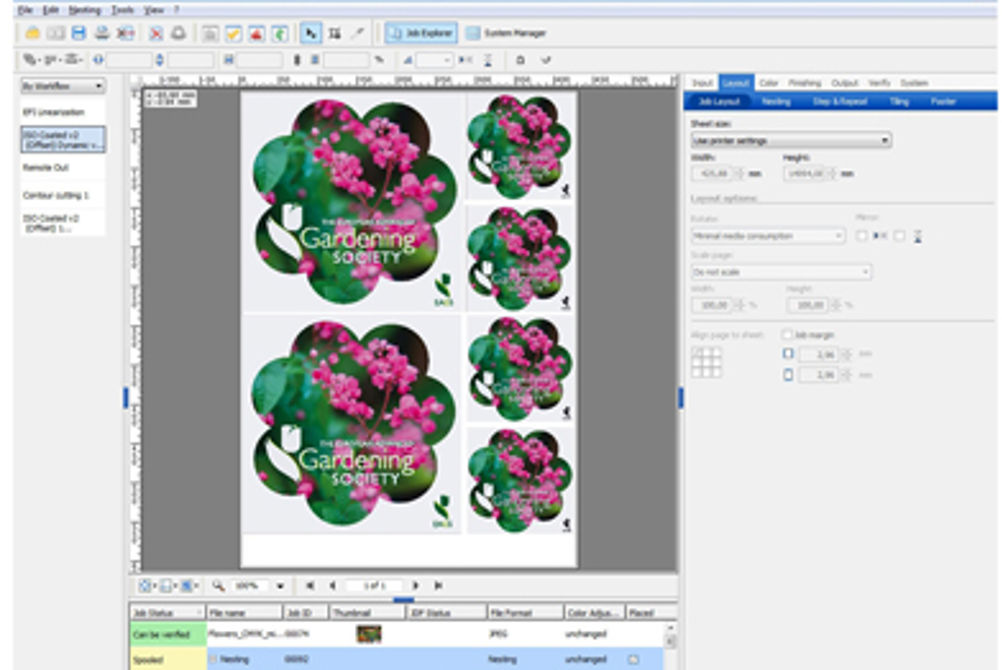Viewport: 1002px width, 670px height.
Task: Click the checkmark icon in second toolbar
Action: pos(546,60)
